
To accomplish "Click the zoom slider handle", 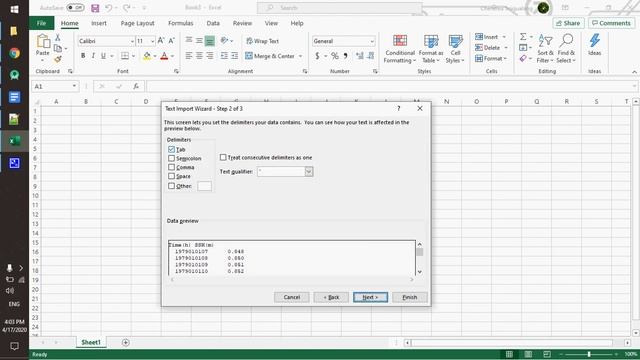I will pyautogui.click(x=589, y=354).
